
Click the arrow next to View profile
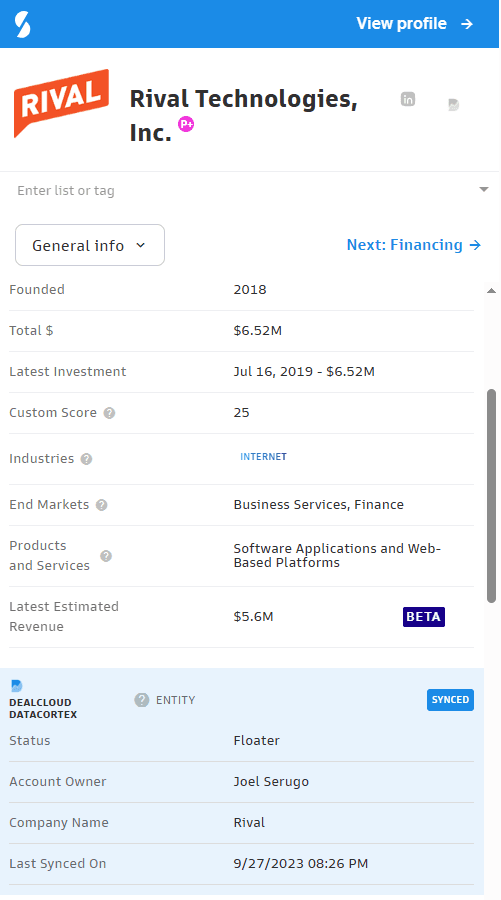[x=467, y=24]
